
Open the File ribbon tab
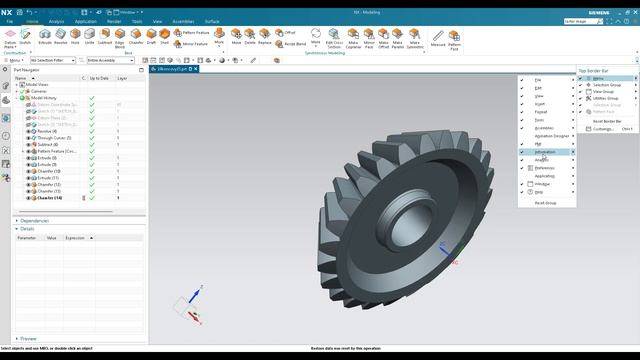(x=9, y=21)
